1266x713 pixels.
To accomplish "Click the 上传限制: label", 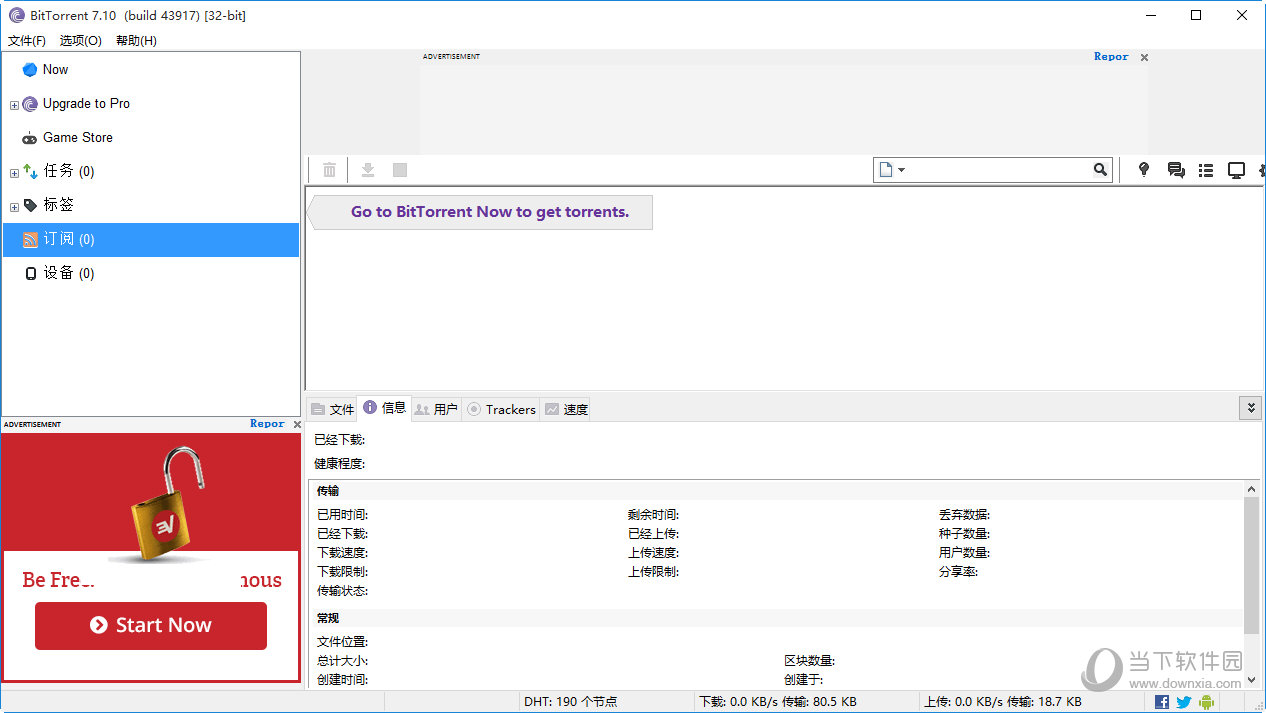I will click(653, 572).
